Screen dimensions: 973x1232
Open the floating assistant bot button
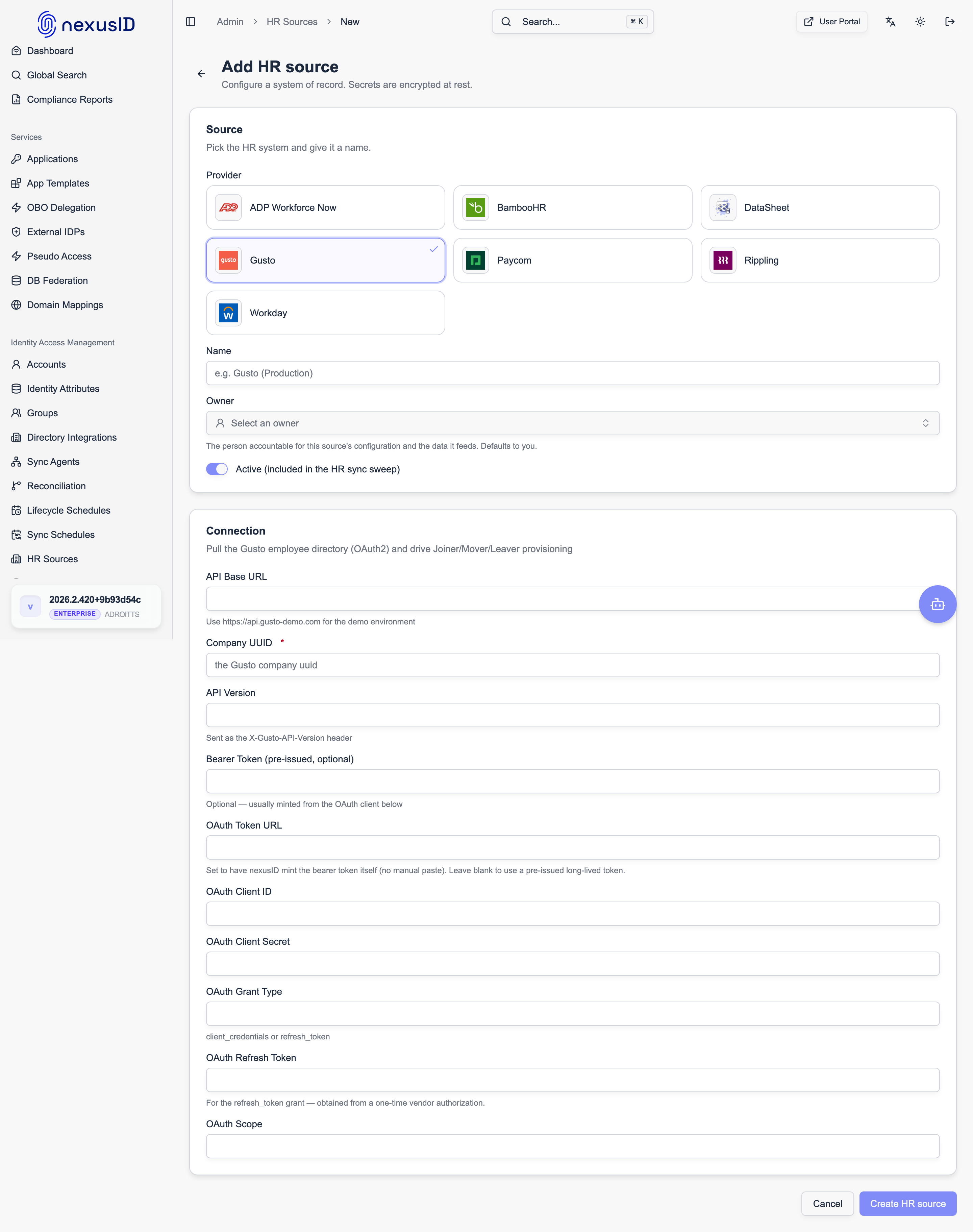[937, 604]
